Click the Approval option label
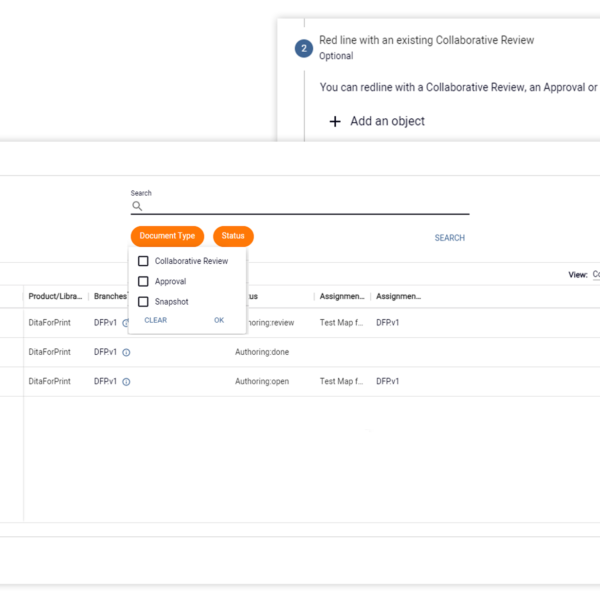The width and height of the screenshot is (600, 600). 170,281
